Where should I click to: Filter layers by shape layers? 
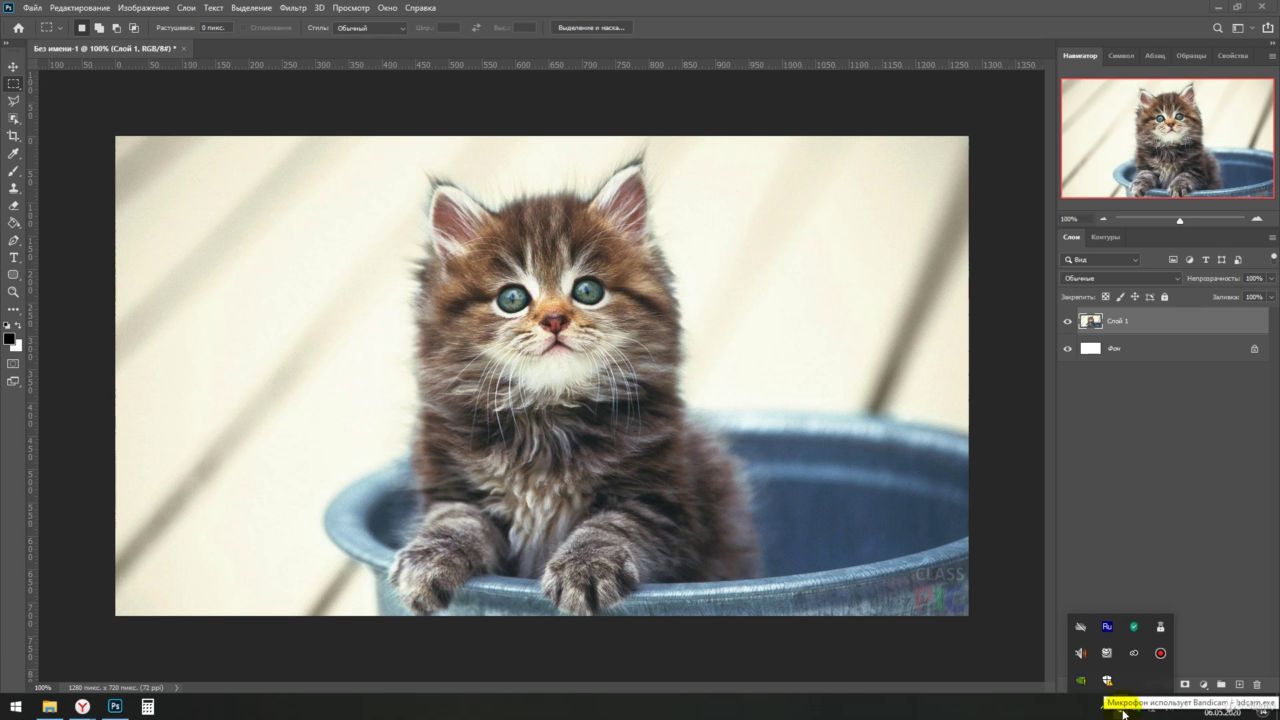pyautogui.click(x=1222, y=260)
